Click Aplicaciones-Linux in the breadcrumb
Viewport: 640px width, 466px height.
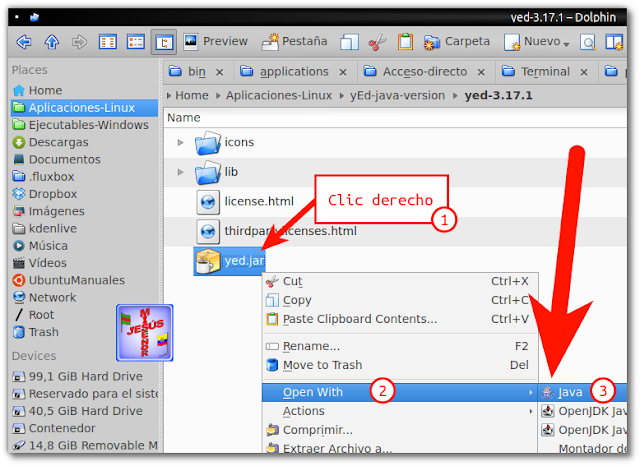tap(279, 95)
